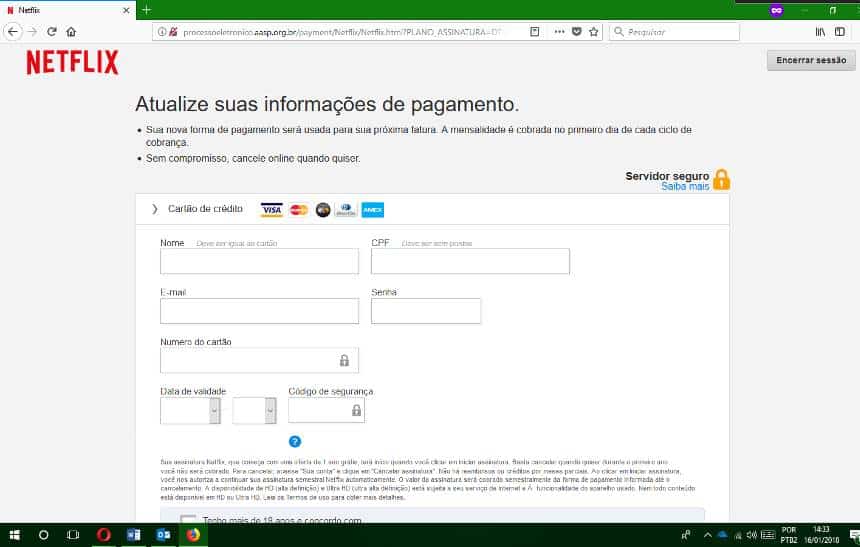This screenshot has height=547, width=860.
Task: Click the site information icon in the address bar
Action: pos(162,32)
